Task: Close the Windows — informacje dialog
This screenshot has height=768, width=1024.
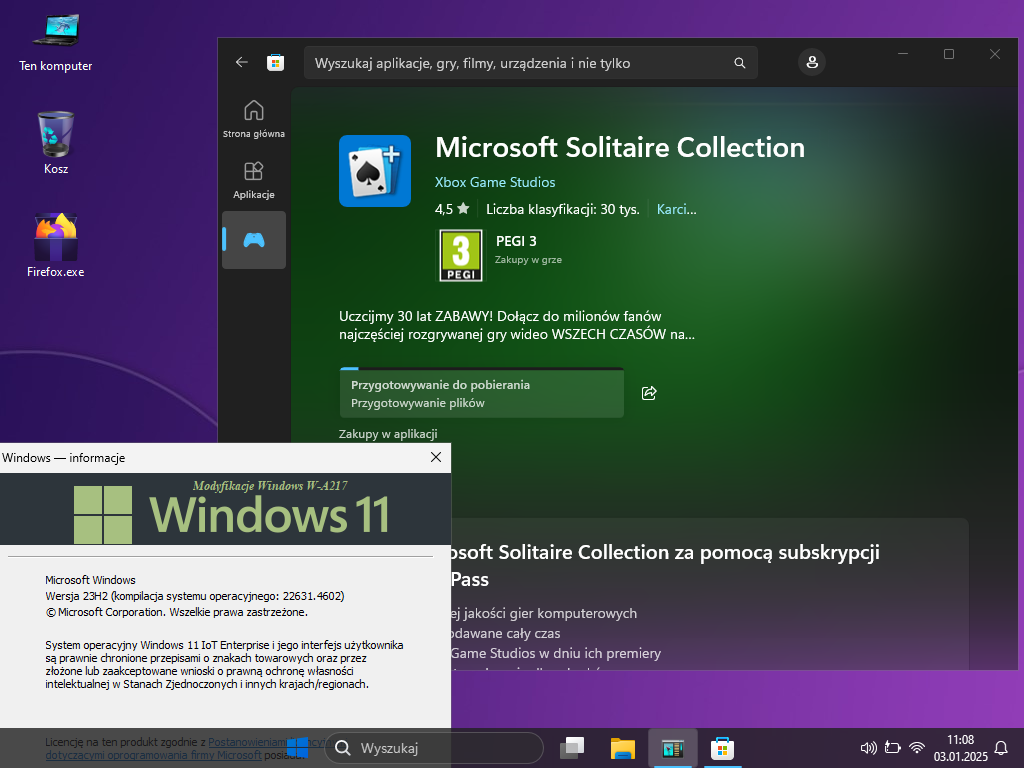Action: 435,457
